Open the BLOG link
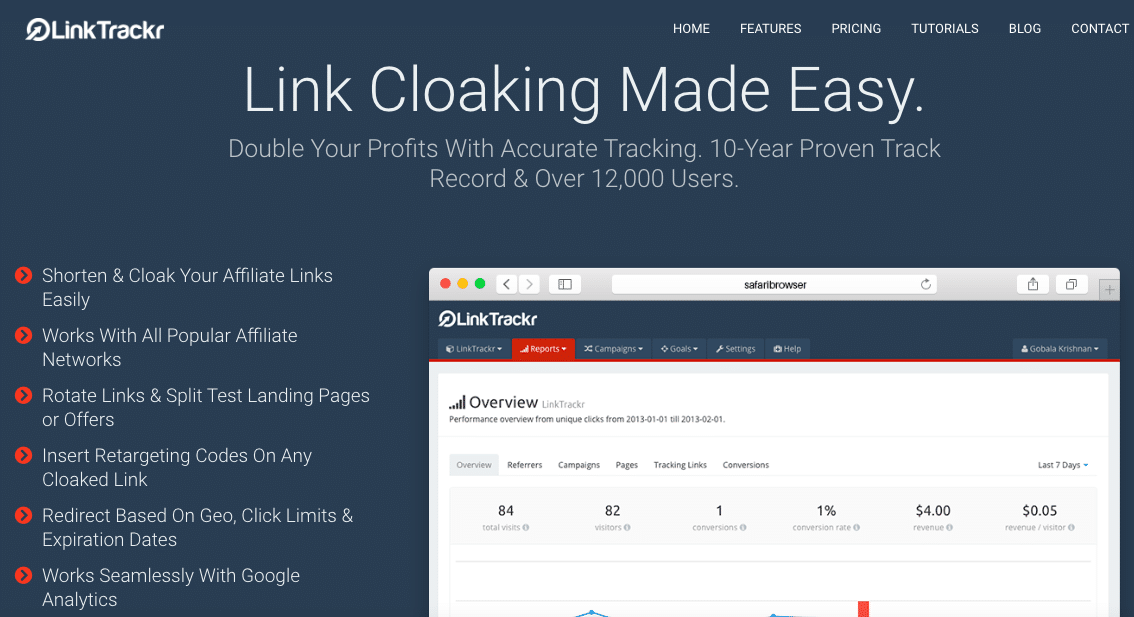The width and height of the screenshot is (1134, 617). 1025,29
